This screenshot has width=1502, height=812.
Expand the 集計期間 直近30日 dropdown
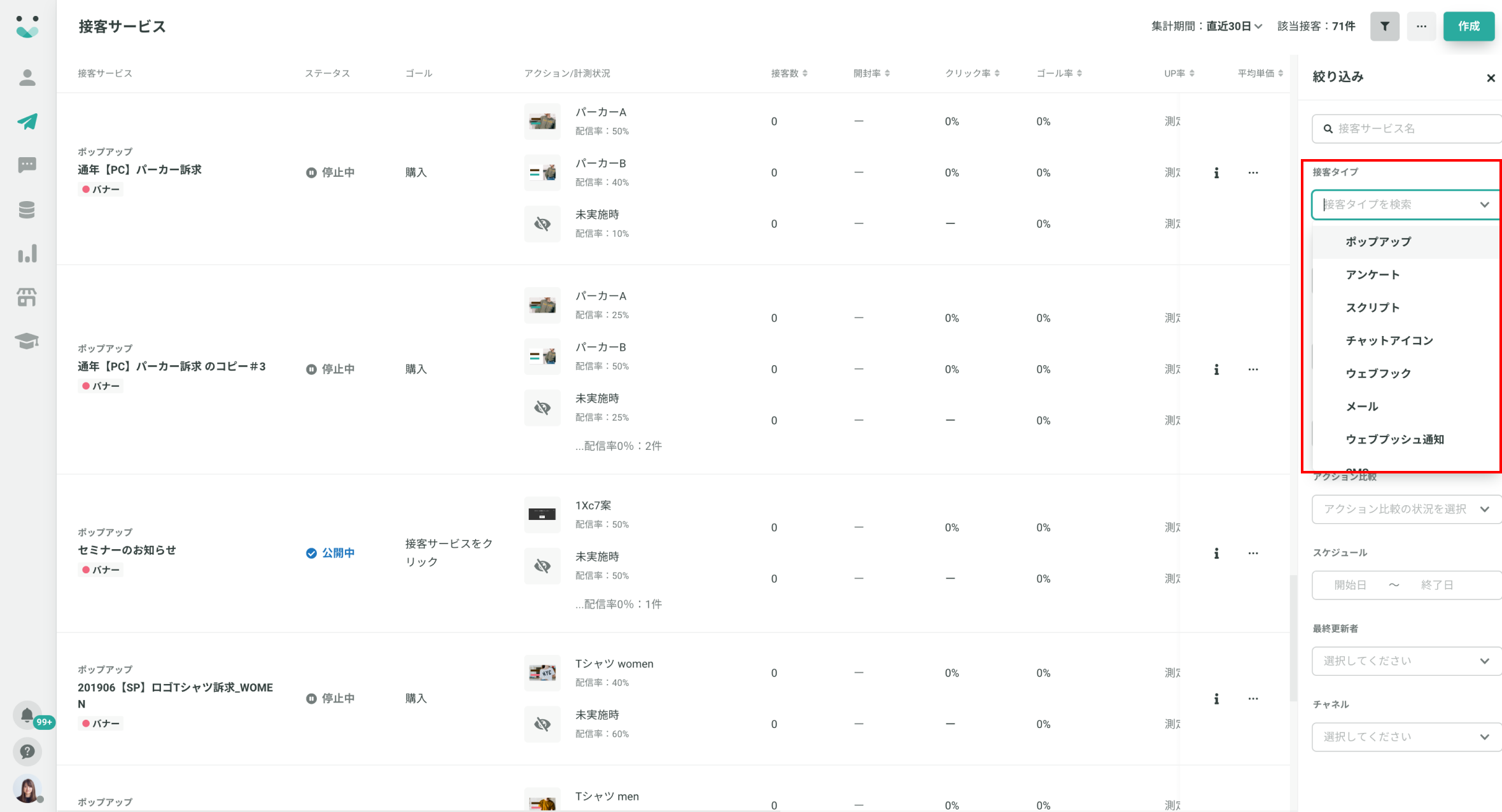point(1233,26)
